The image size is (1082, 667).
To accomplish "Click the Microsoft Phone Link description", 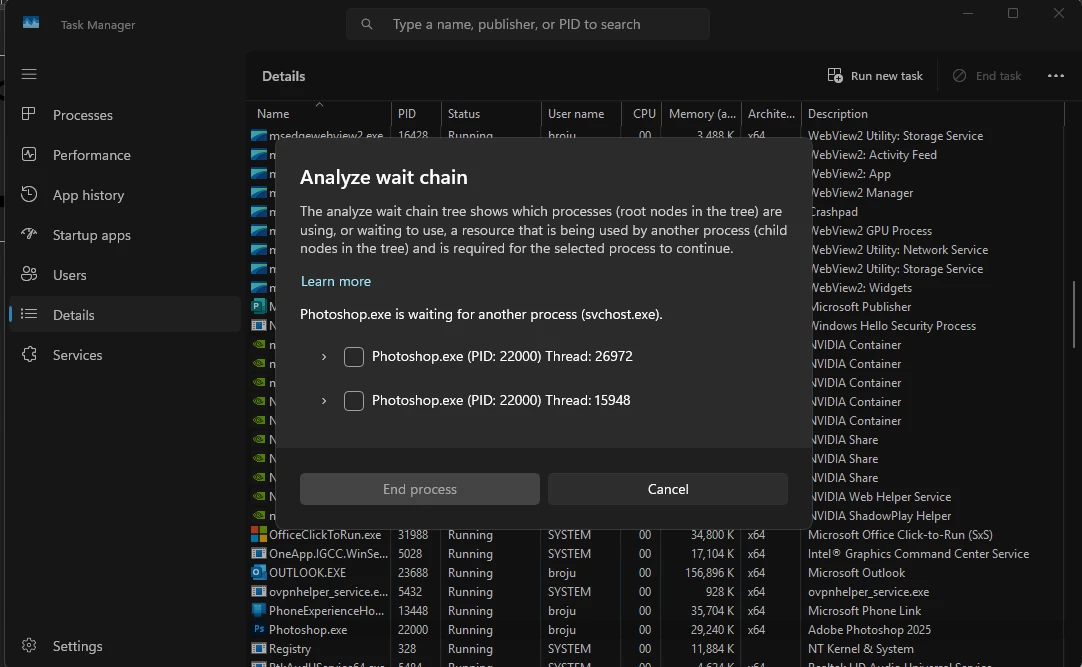I will coord(865,610).
